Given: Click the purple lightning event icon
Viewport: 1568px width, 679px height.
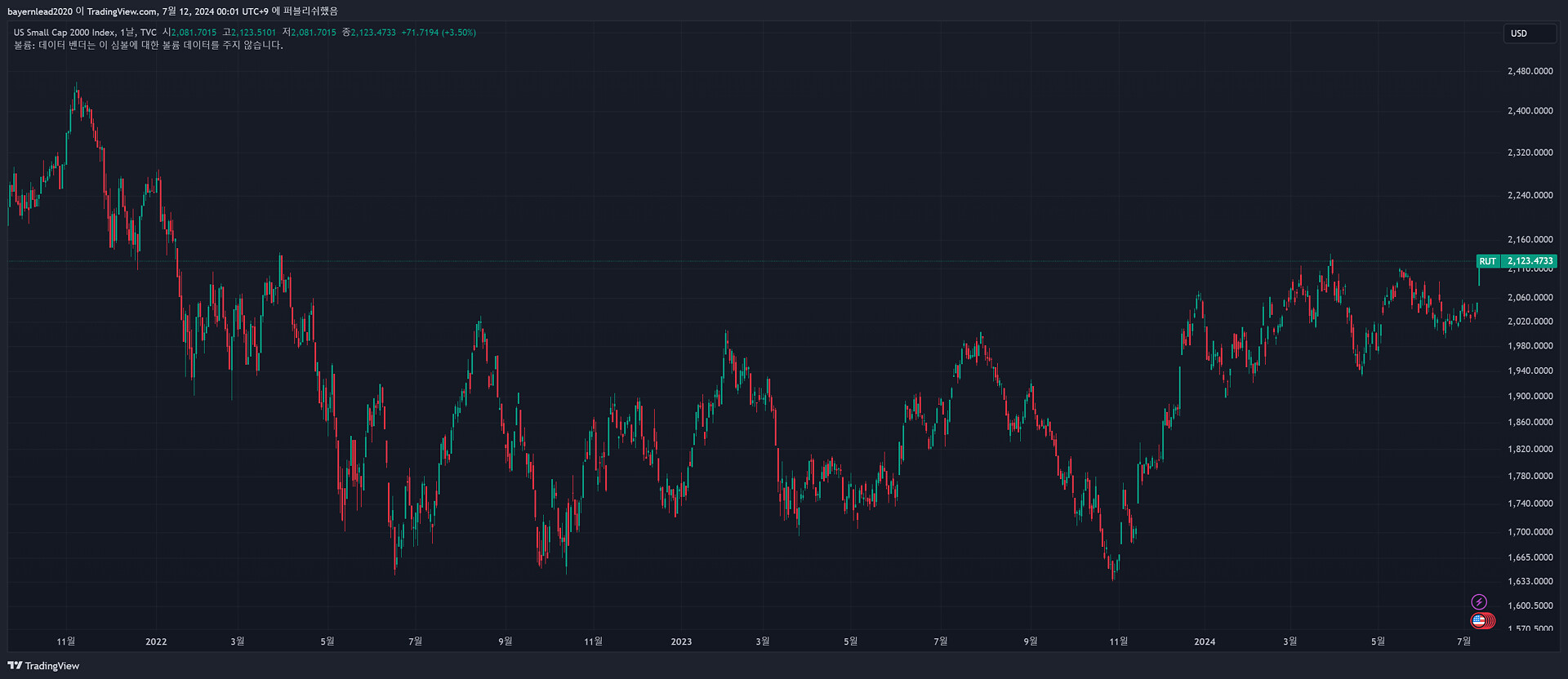Looking at the screenshot, I should click(1478, 602).
